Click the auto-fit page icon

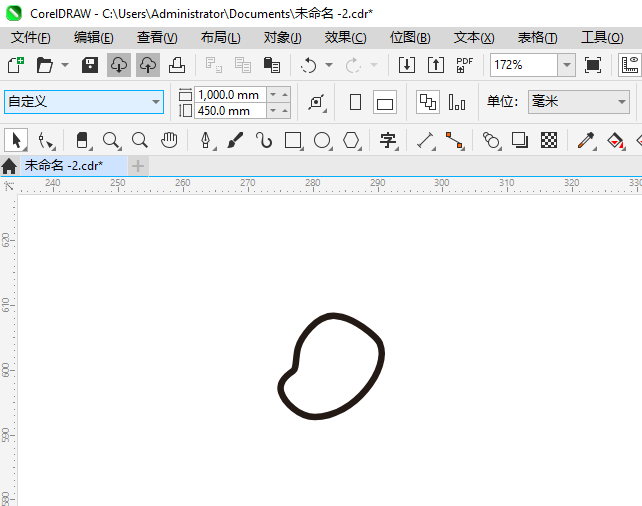click(317, 102)
